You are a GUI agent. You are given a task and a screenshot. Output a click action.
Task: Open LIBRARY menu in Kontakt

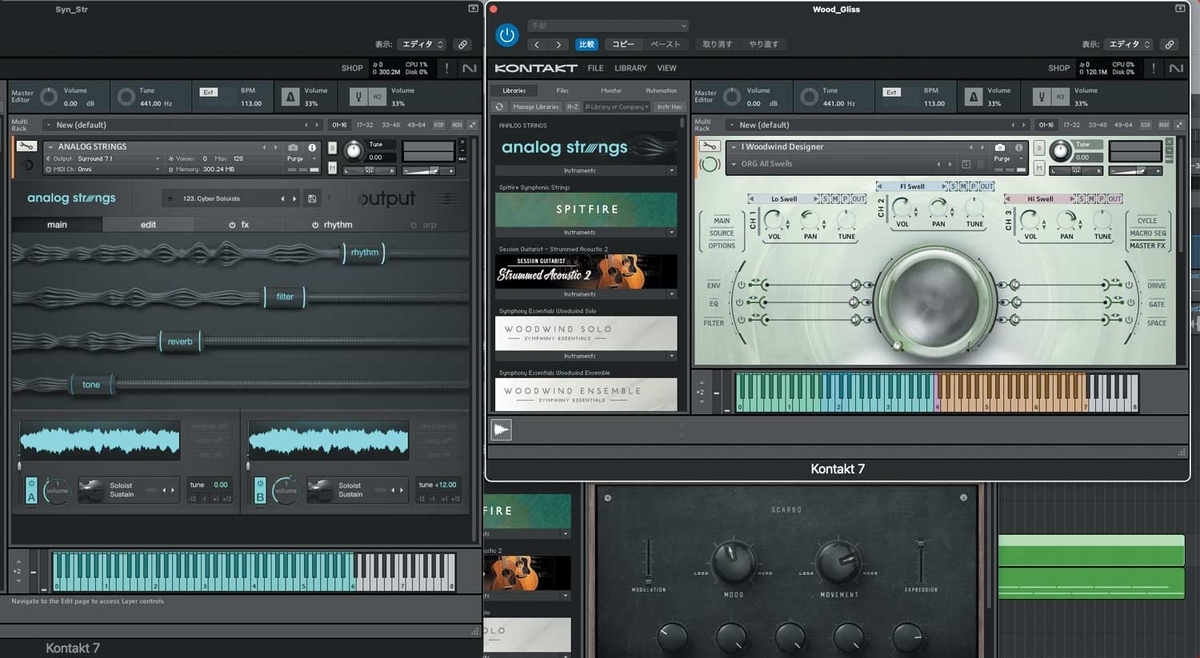point(630,68)
